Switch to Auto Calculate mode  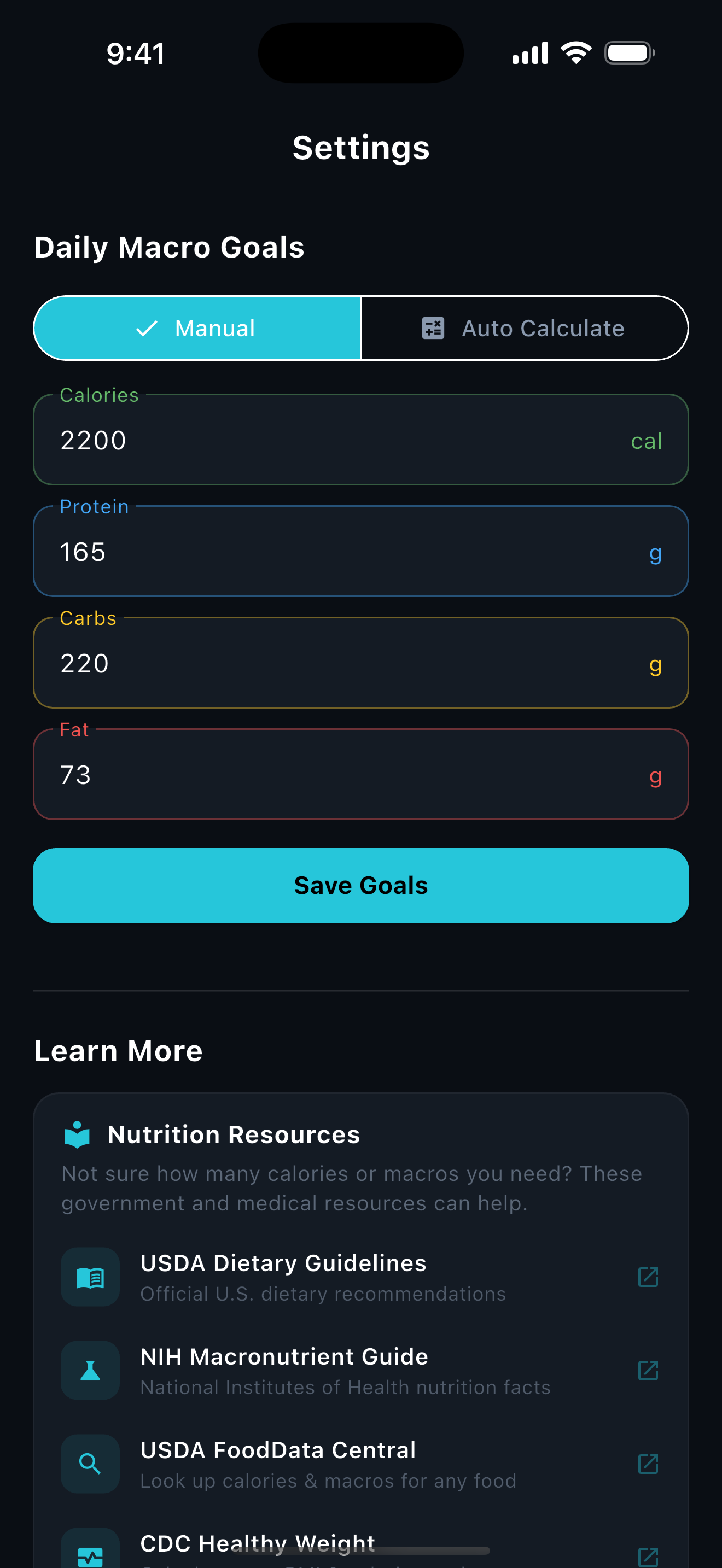click(525, 328)
